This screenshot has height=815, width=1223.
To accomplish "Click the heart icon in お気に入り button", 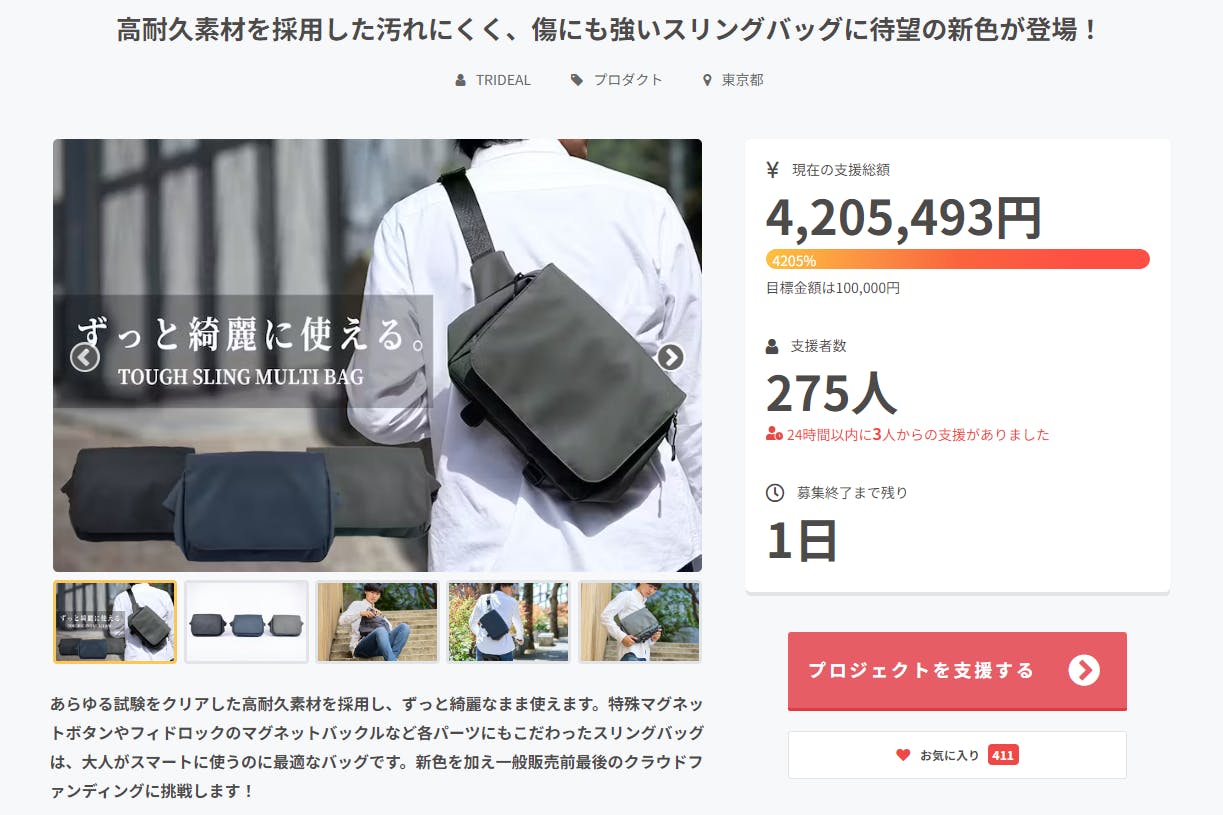I will point(903,755).
